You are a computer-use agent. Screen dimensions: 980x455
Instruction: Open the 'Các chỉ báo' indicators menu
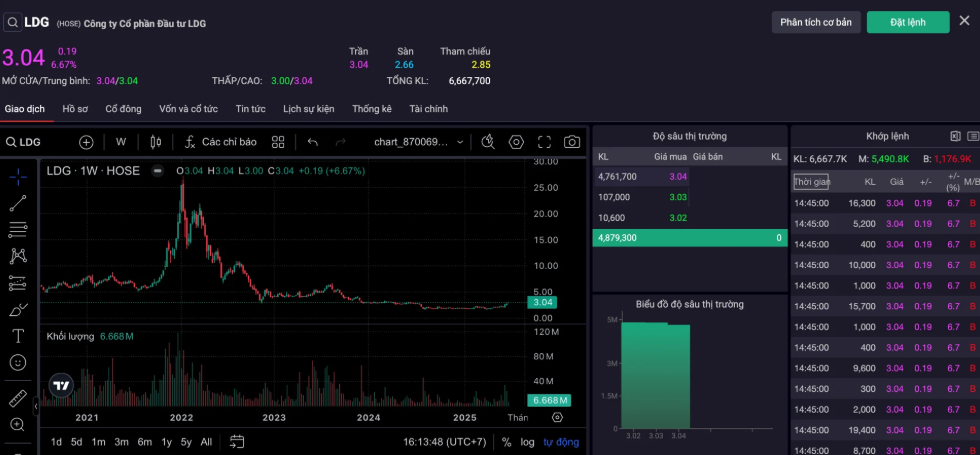221,142
